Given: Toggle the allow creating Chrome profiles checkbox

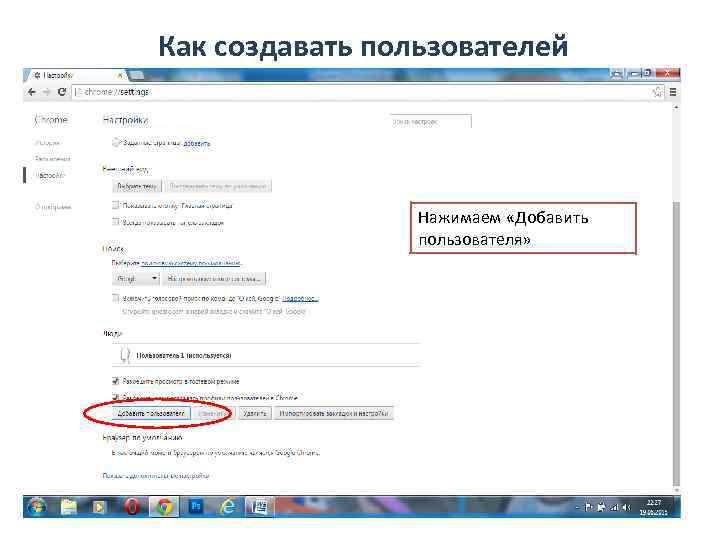Looking at the screenshot, I should click(116, 397).
